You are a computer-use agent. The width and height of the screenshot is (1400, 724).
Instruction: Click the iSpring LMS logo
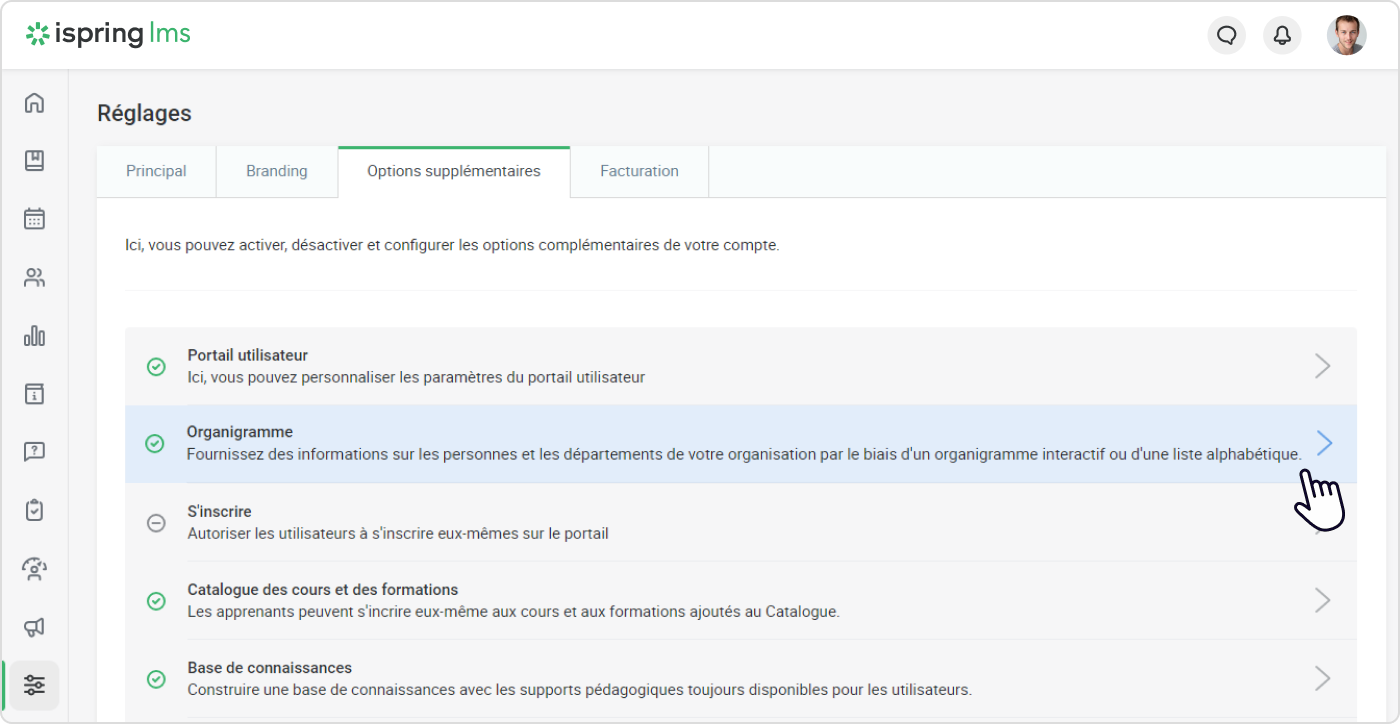coord(108,33)
